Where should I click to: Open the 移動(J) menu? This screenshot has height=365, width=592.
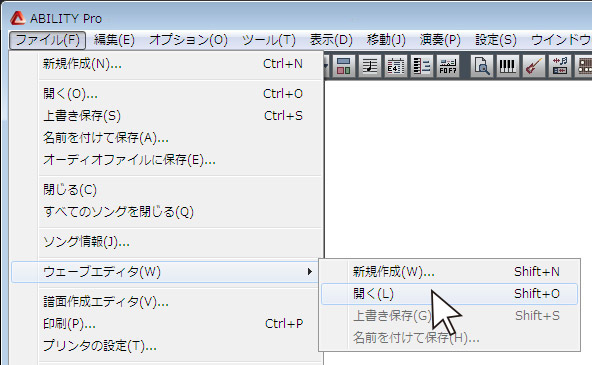click(x=386, y=40)
